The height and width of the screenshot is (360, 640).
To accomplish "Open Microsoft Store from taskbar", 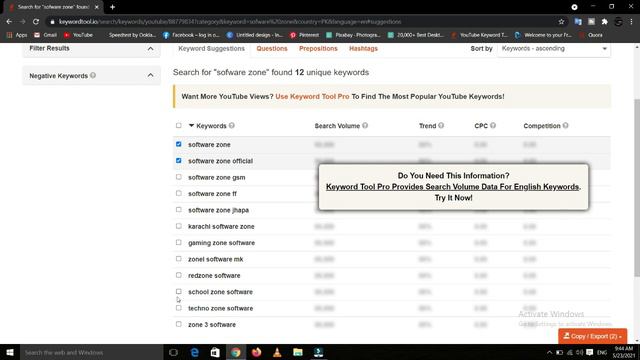I will pyautogui.click(x=215, y=352).
